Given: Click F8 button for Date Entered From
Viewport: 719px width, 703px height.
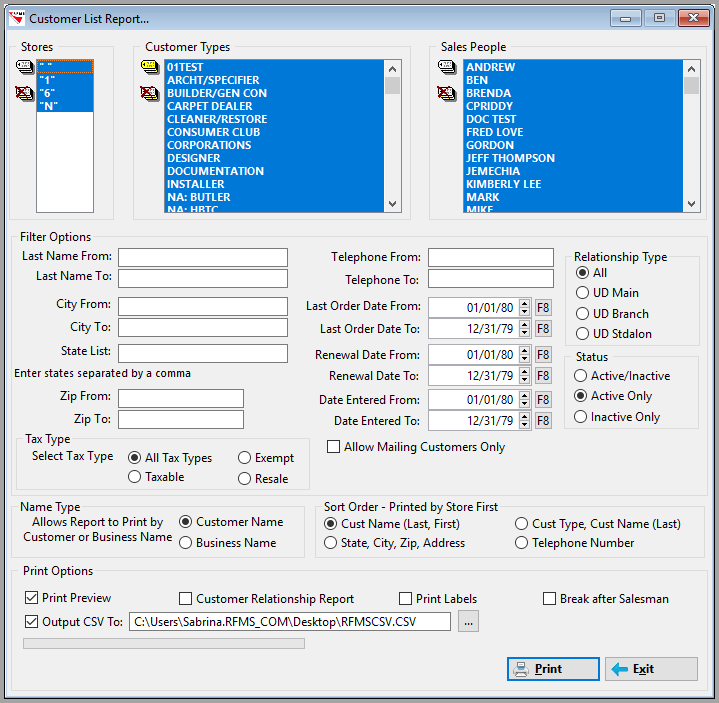Looking at the screenshot, I should [543, 399].
